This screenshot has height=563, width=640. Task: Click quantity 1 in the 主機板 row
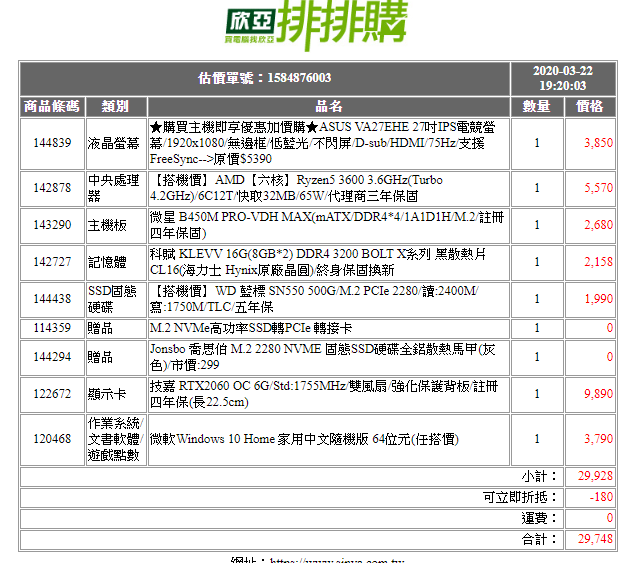537,225
